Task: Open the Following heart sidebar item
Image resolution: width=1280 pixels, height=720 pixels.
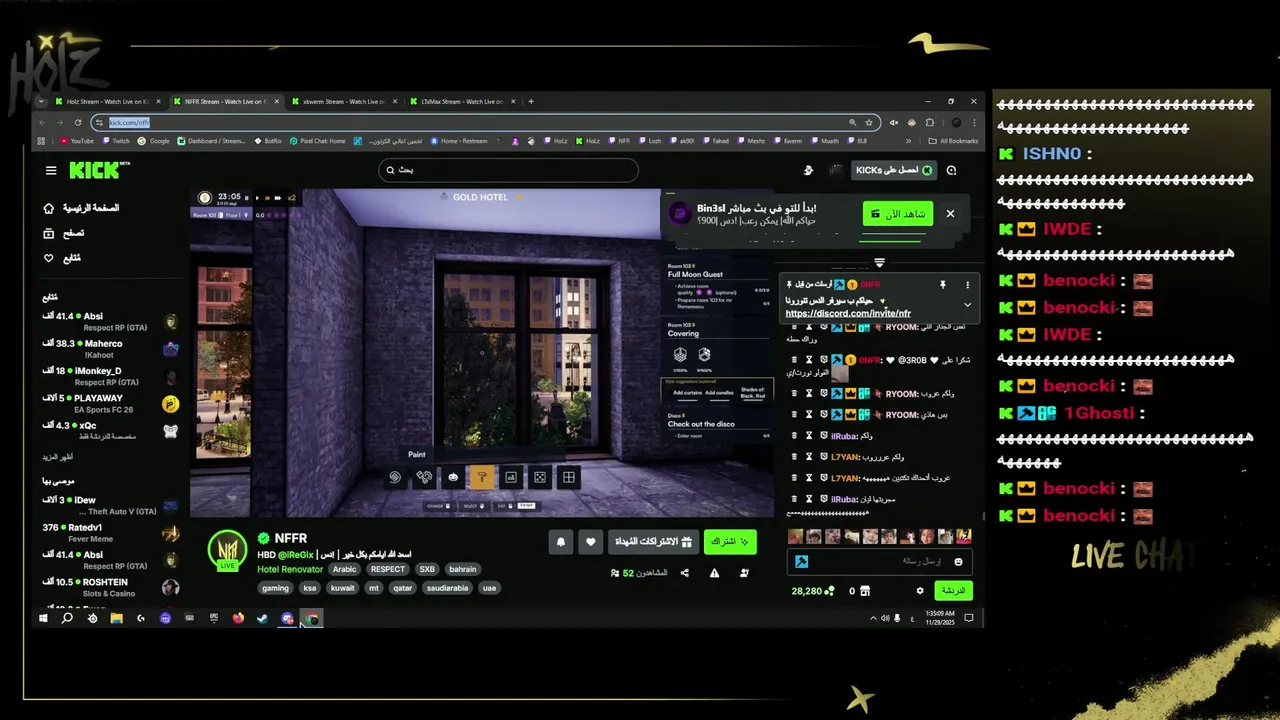Action: click(x=48, y=258)
